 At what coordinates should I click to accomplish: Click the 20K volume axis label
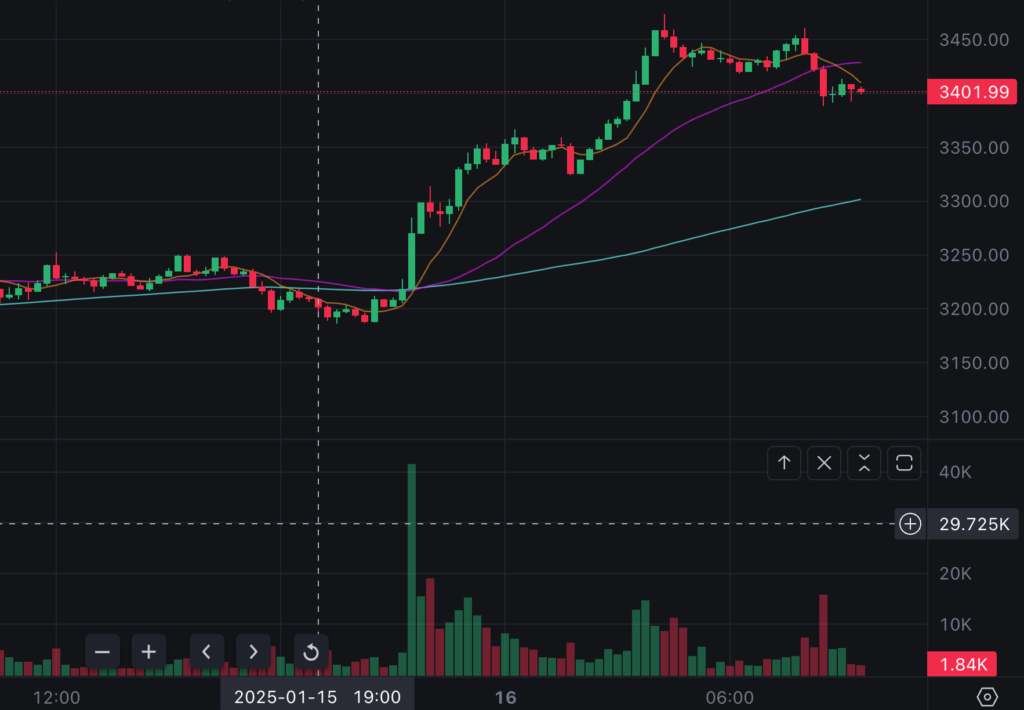[955, 573]
